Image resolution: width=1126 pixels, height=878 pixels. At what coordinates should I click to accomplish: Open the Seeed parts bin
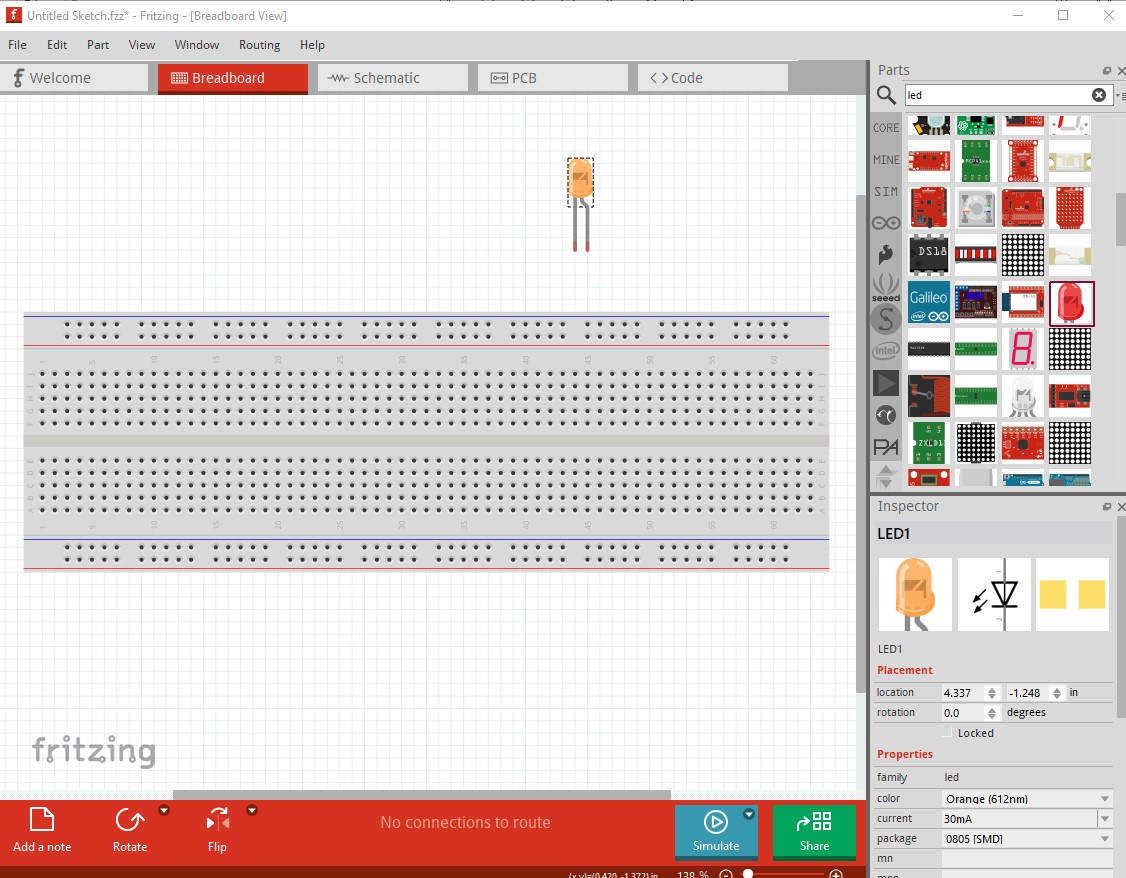(885, 287)
